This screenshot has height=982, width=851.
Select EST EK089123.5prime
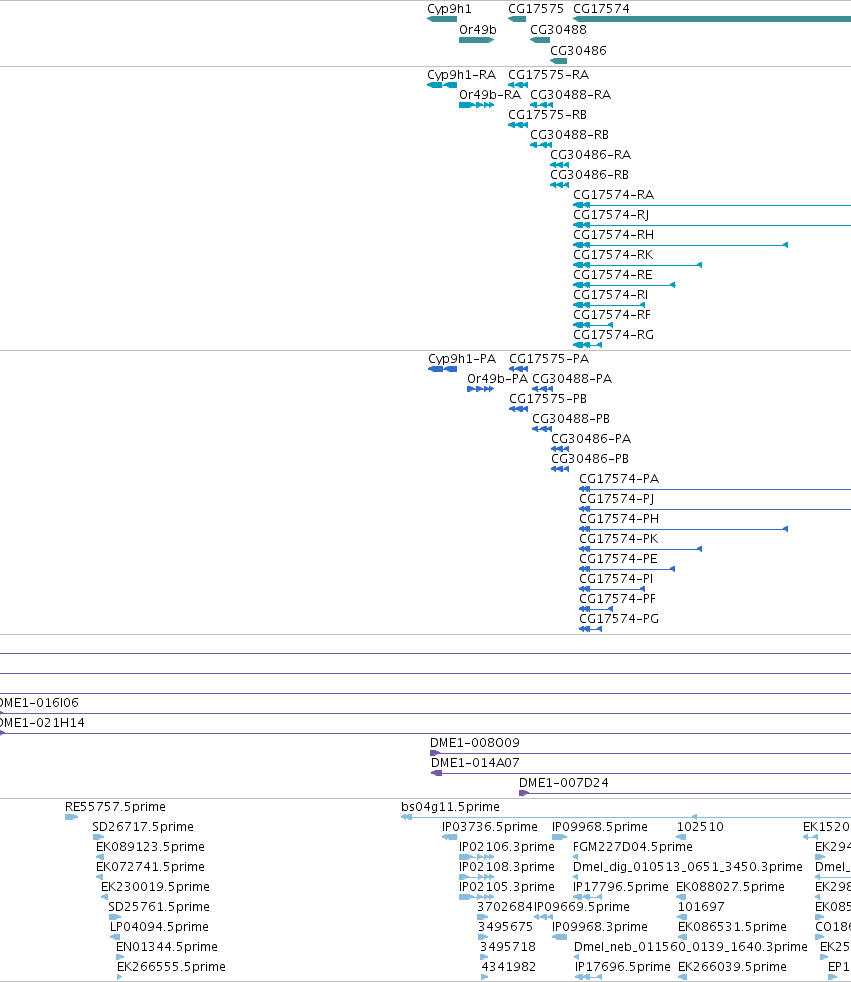pos(150,847)
